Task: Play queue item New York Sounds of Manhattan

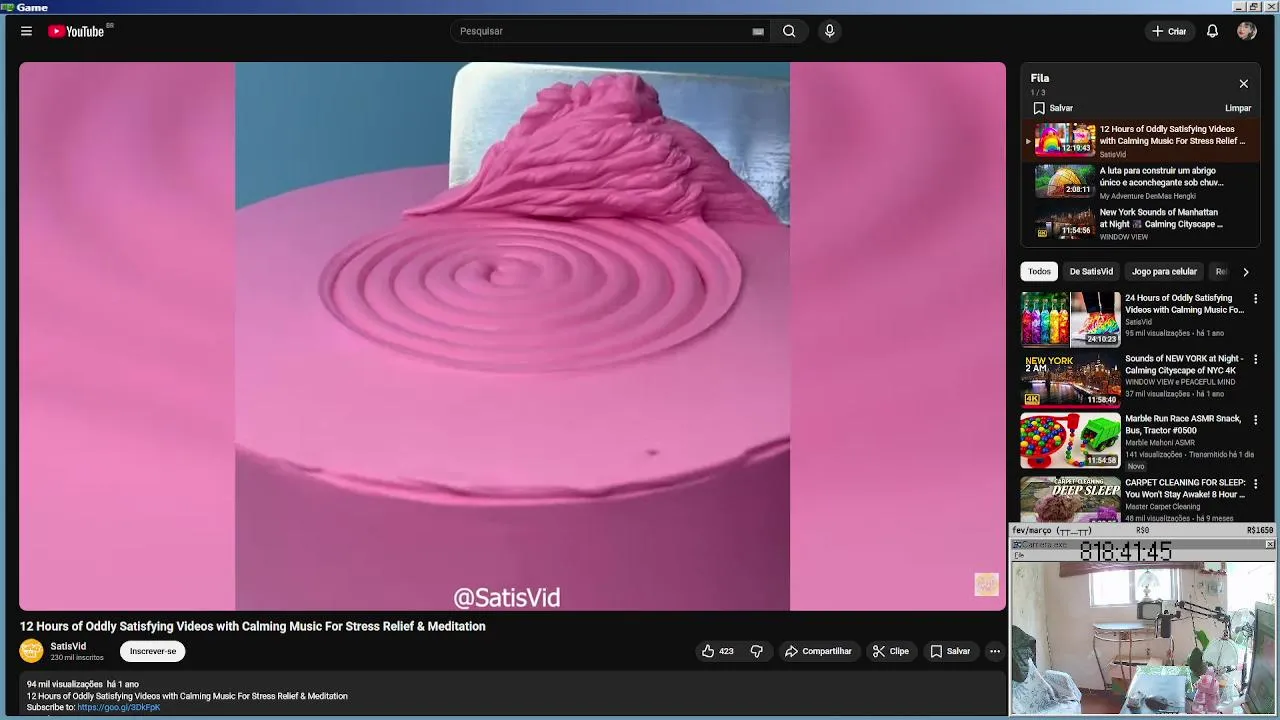Action: point(1140,224)
